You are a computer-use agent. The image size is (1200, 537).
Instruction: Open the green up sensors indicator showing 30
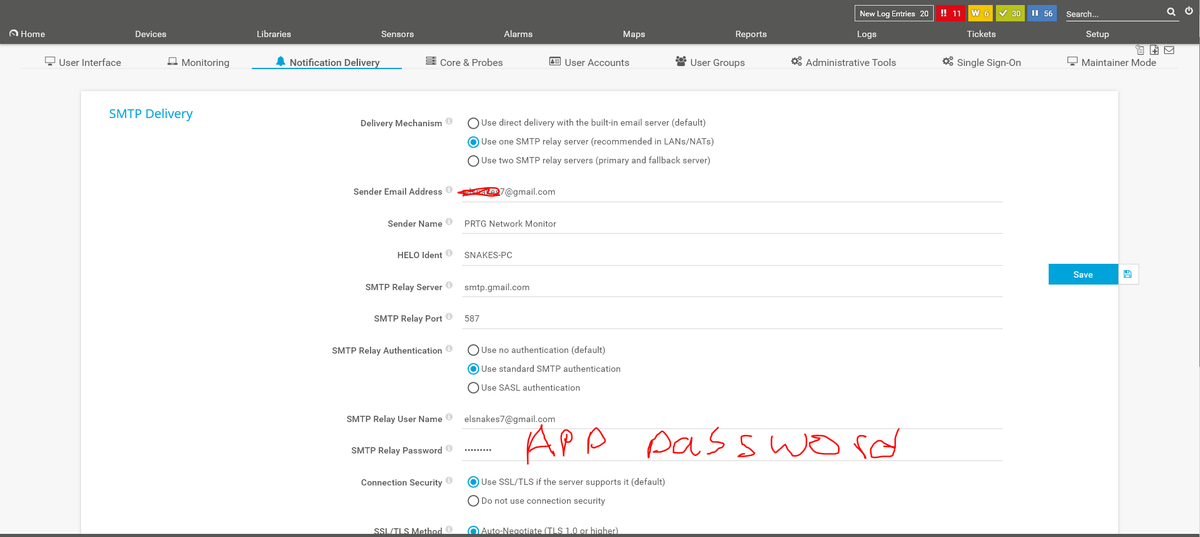click(1010, 13)
